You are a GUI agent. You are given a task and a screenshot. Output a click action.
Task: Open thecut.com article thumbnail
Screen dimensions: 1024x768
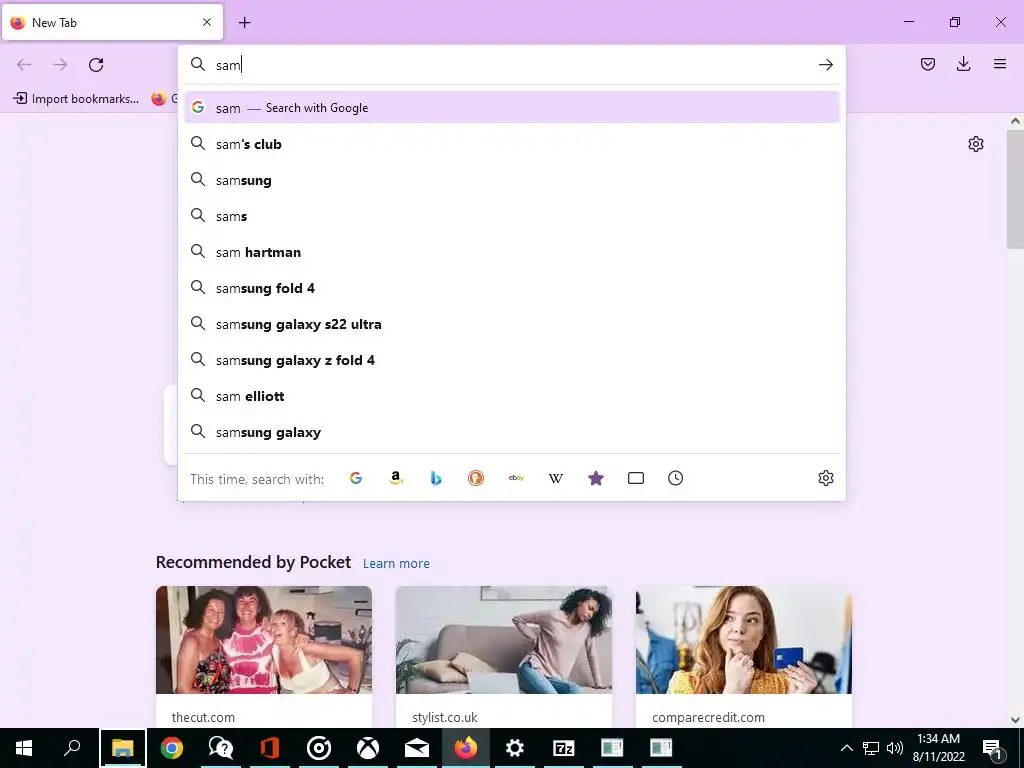264,639
